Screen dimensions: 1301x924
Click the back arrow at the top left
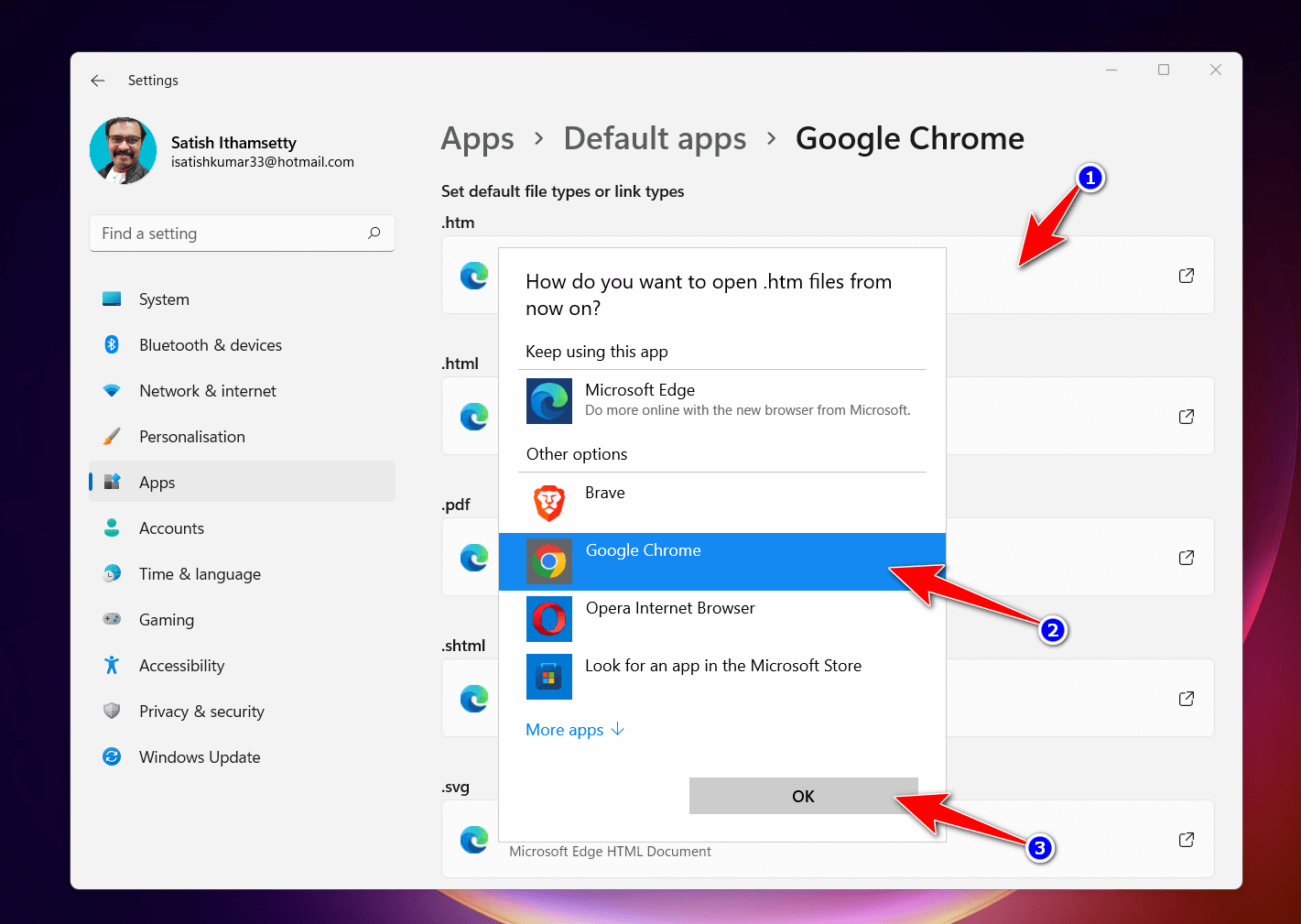(98, 81)
